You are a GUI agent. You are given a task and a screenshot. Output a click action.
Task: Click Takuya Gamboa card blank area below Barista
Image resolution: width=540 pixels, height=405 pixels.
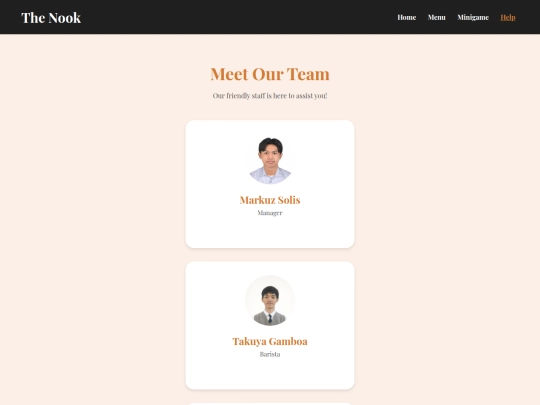point(270,374)
